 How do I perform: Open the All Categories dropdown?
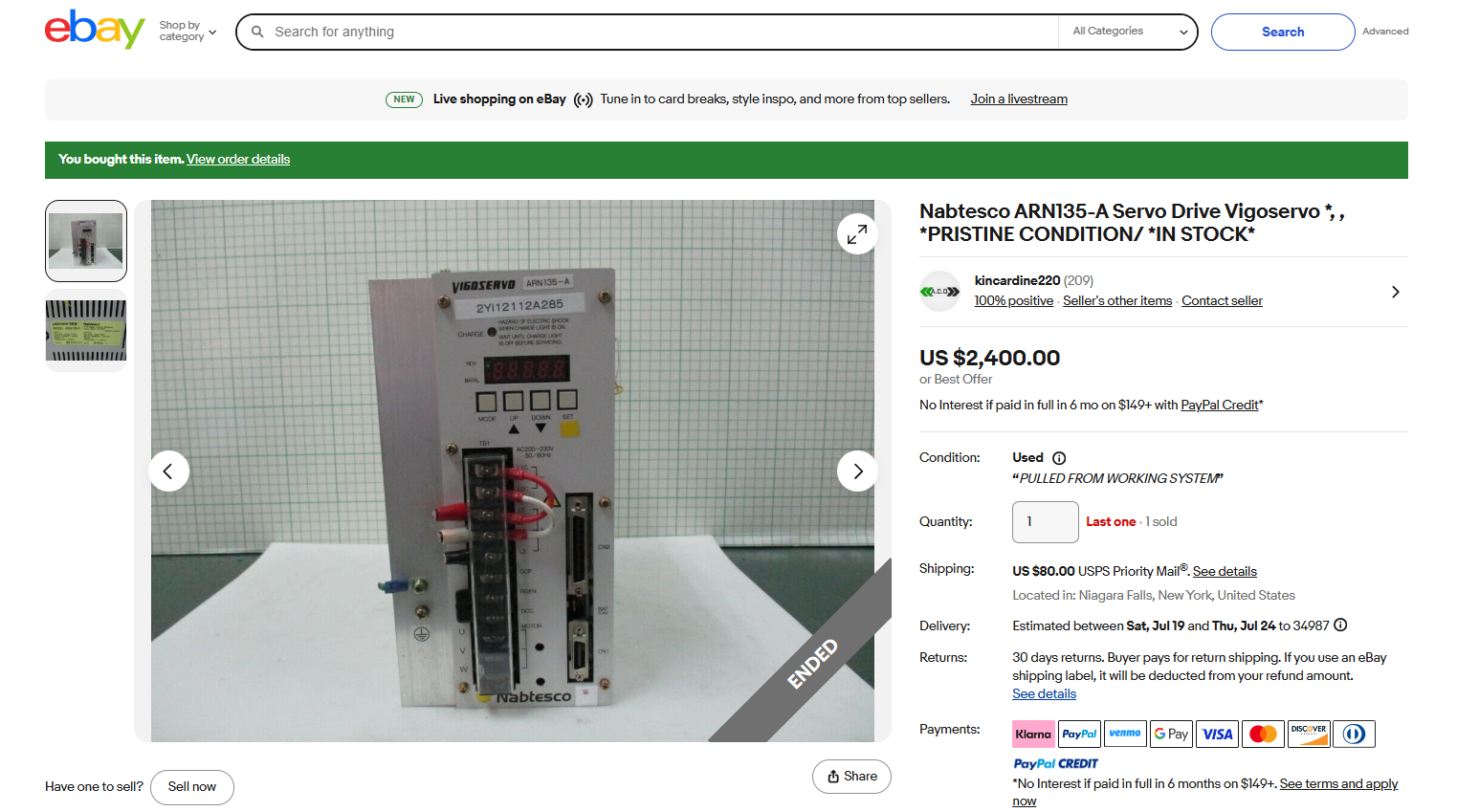pyautogui.click(x=1128, y=32)
